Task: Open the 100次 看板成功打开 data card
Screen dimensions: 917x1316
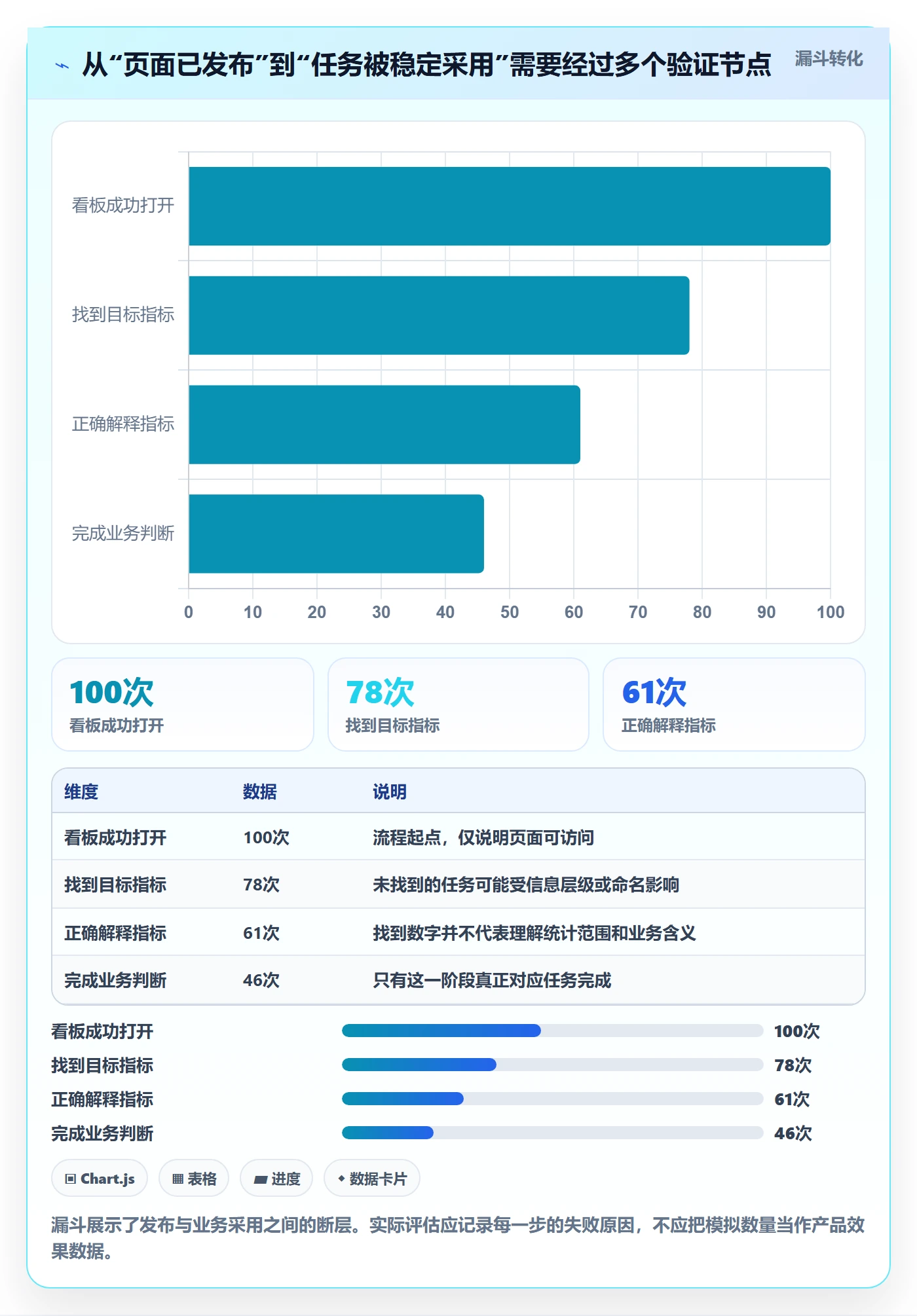Action: click(x=183, y=704)
